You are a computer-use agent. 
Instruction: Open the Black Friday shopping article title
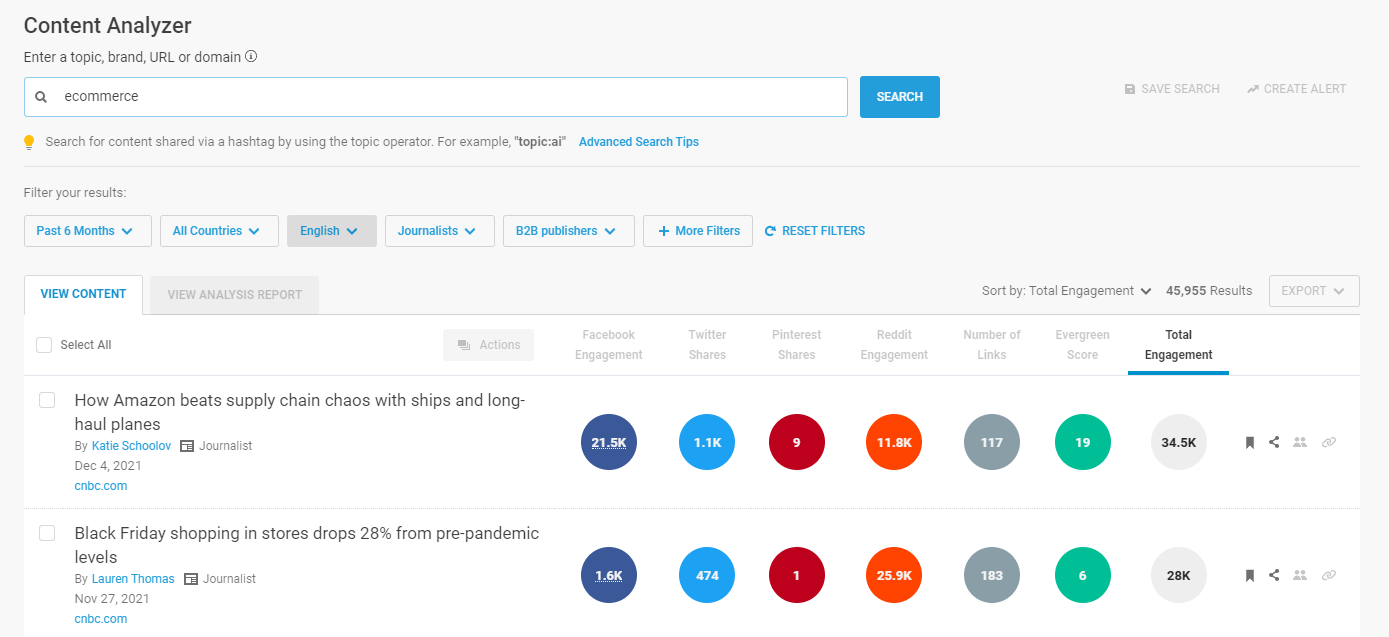tap(307, 545)
